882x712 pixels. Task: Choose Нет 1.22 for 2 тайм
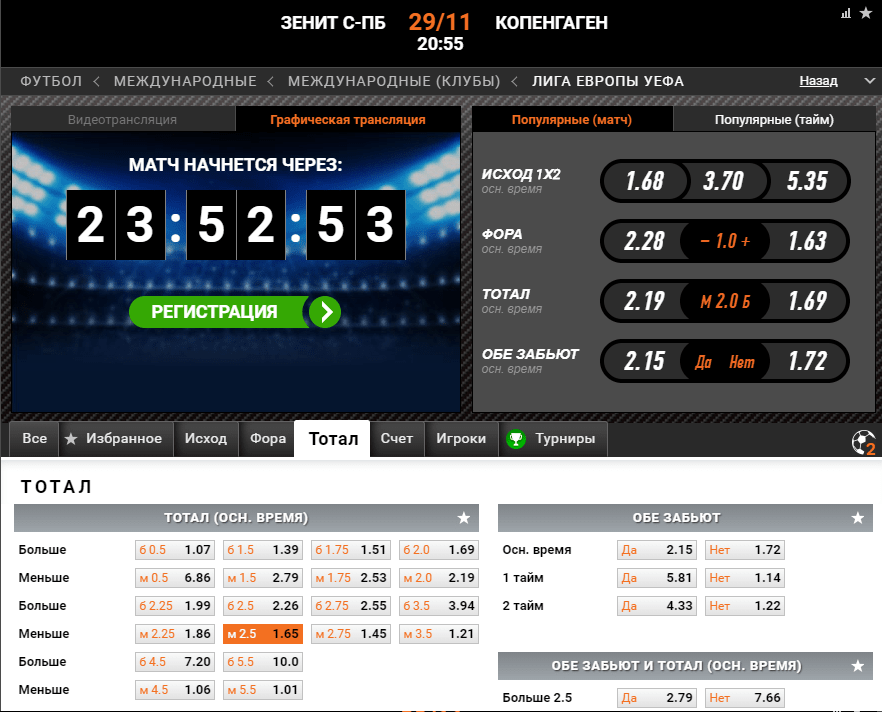(x=745, y=606)
